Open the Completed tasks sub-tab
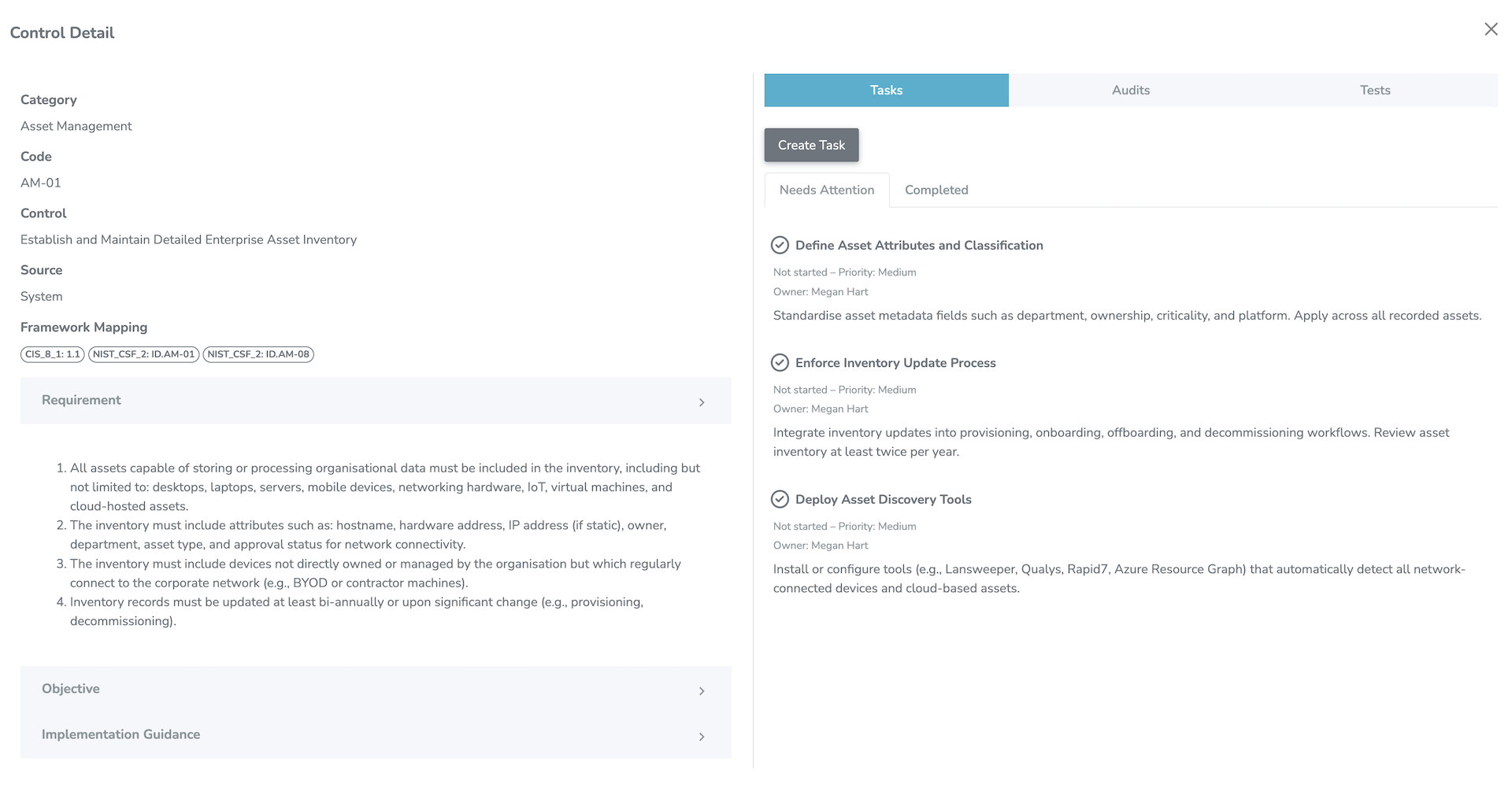The width and height of the screenshot is (1512, 792). [x=936, y=191]
